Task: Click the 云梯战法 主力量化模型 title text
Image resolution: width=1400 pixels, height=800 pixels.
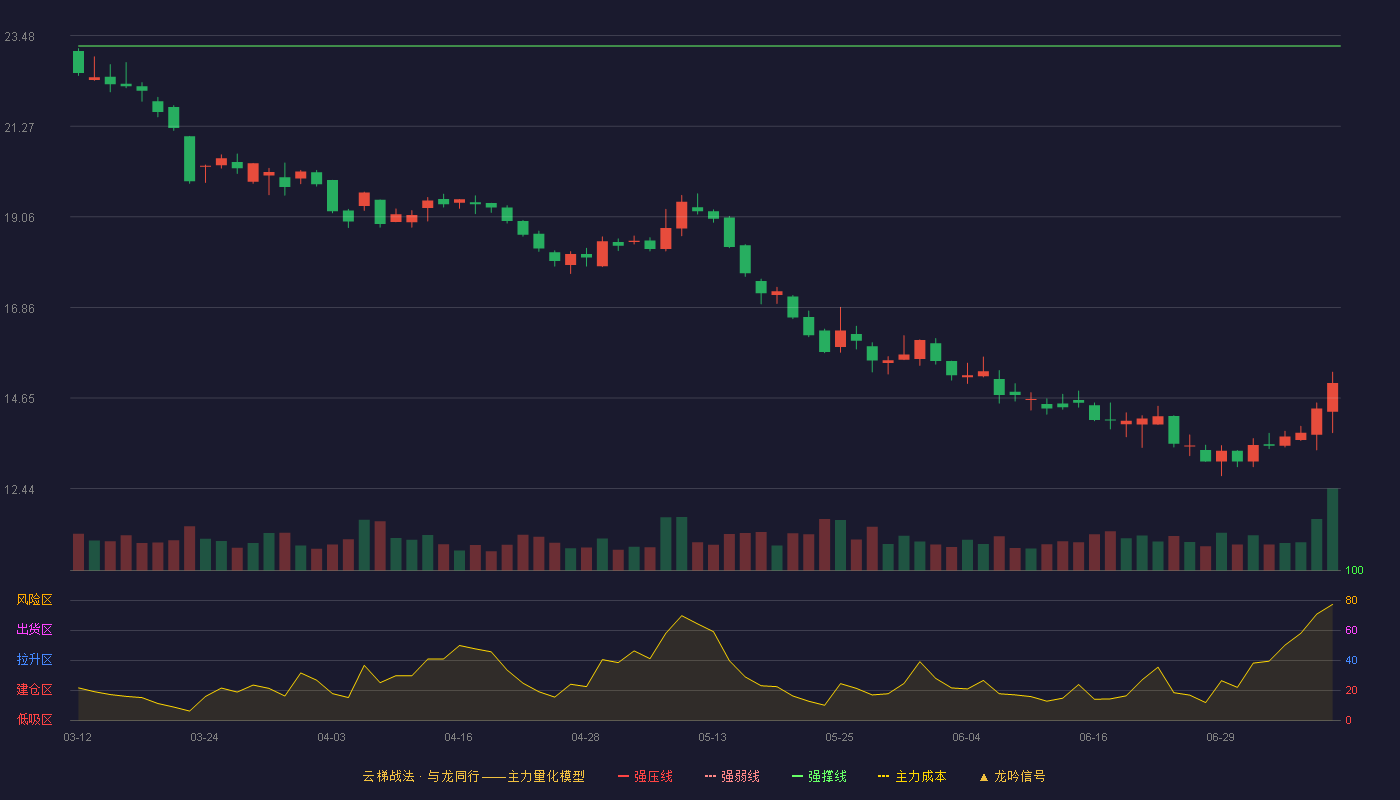Action: click(474, 776)
